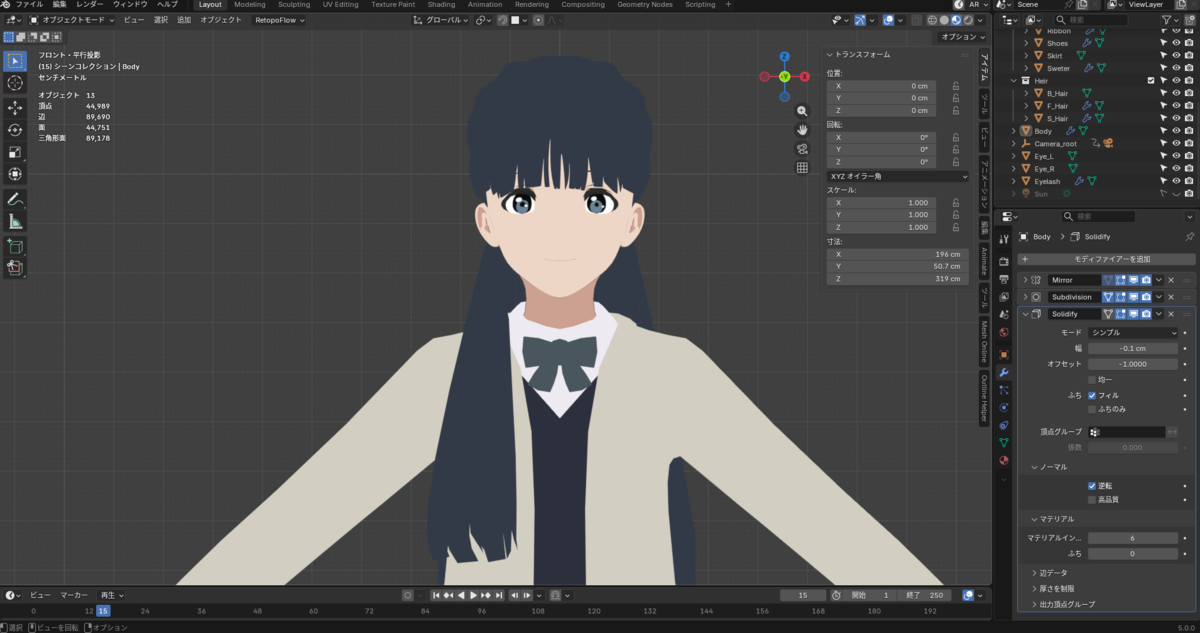Open the Output properties tab icon
The width and height of the screenshot is (1200, 633).
(1004, 279)
